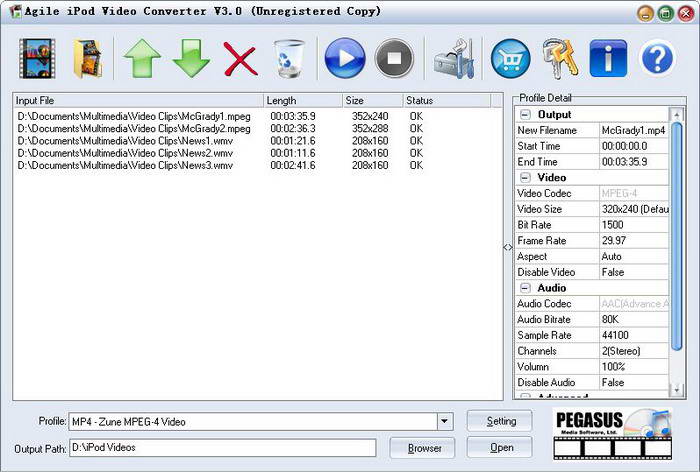Click the Pegasus Media Software logo
This screenshot has width=700, height=472.
(612, 434)
